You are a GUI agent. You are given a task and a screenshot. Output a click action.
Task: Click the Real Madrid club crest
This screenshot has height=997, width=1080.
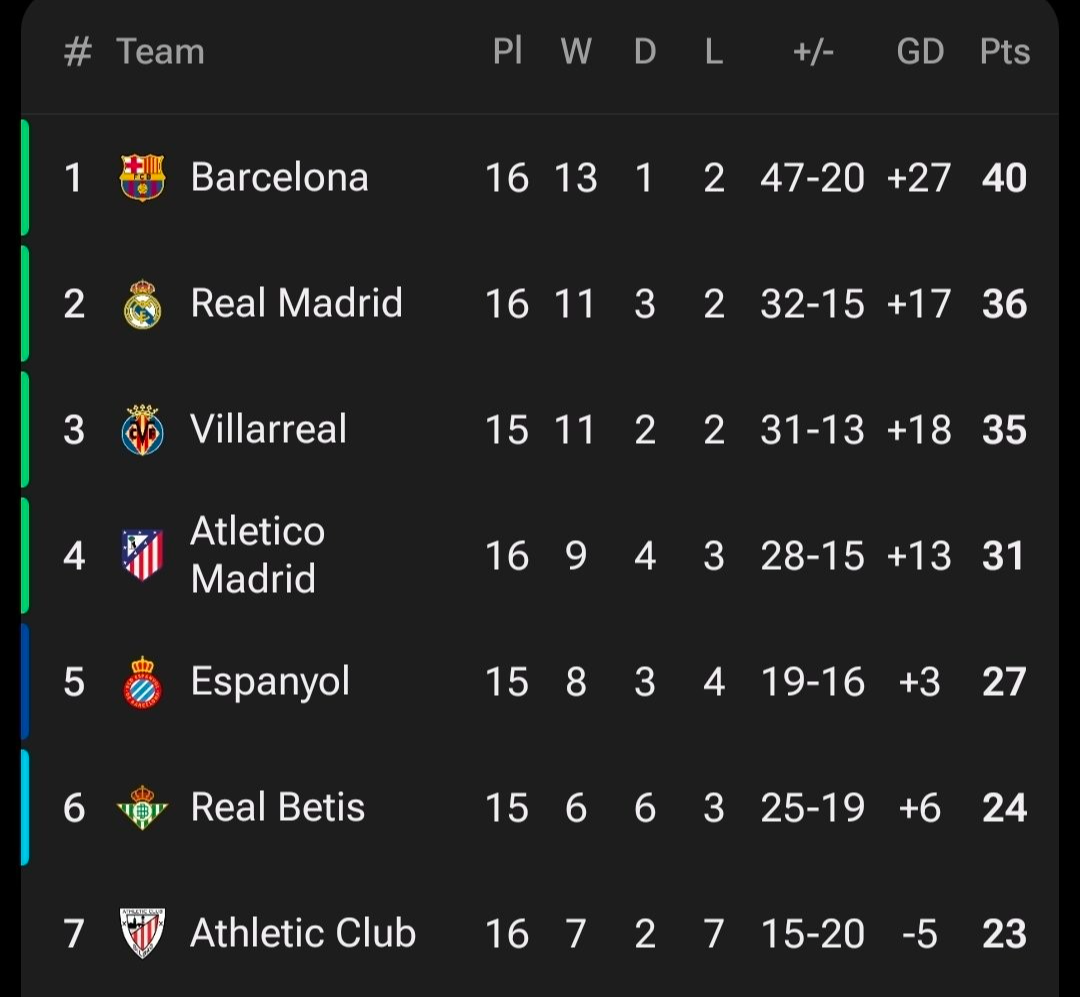click(142, 304)
